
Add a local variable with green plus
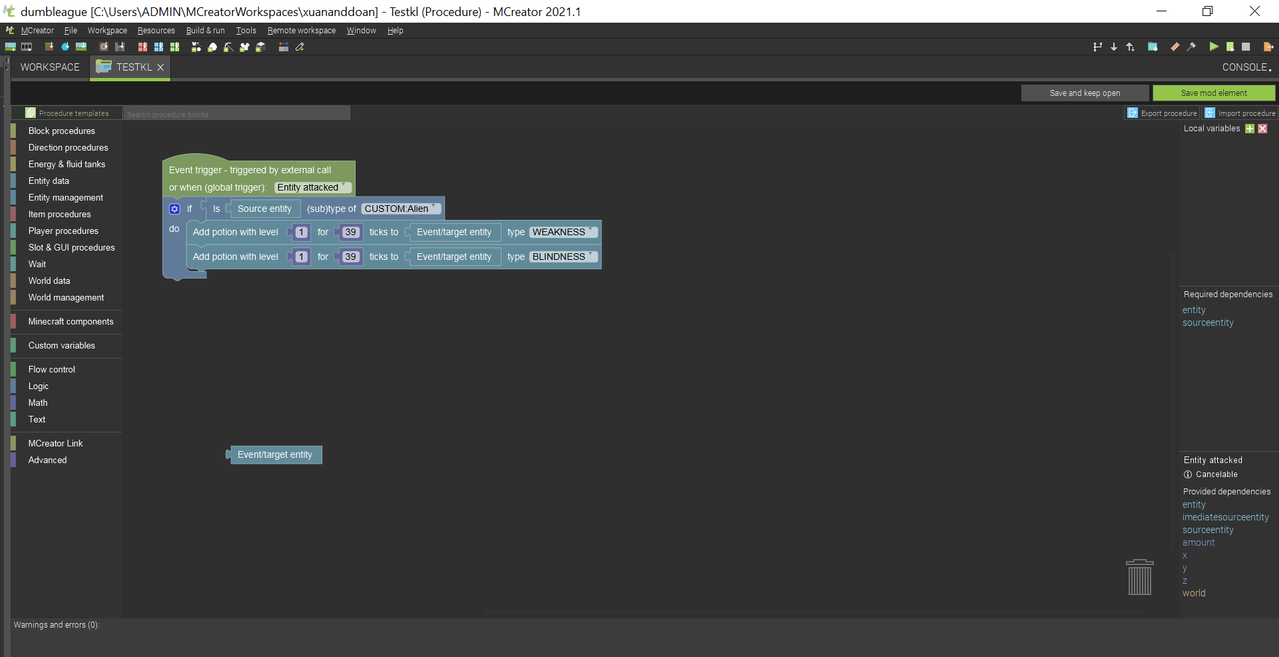[x=1249, y=129]
